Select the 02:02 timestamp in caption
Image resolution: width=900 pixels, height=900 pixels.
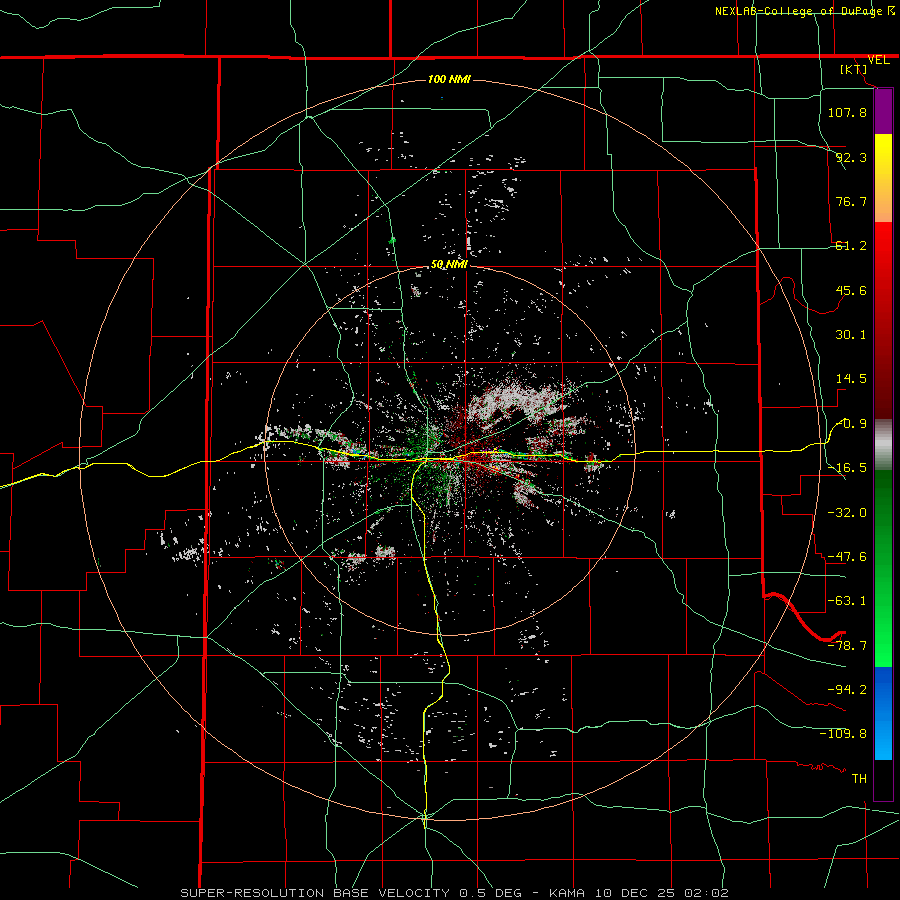point(707,893)
